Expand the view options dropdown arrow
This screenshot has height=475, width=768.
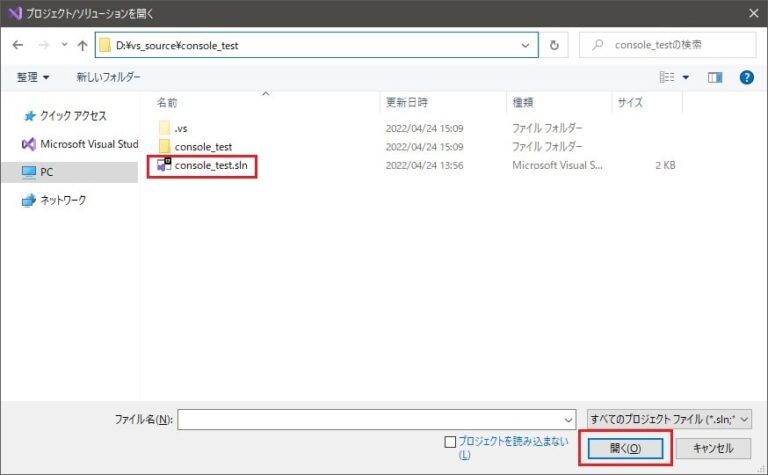click(686, 77)
